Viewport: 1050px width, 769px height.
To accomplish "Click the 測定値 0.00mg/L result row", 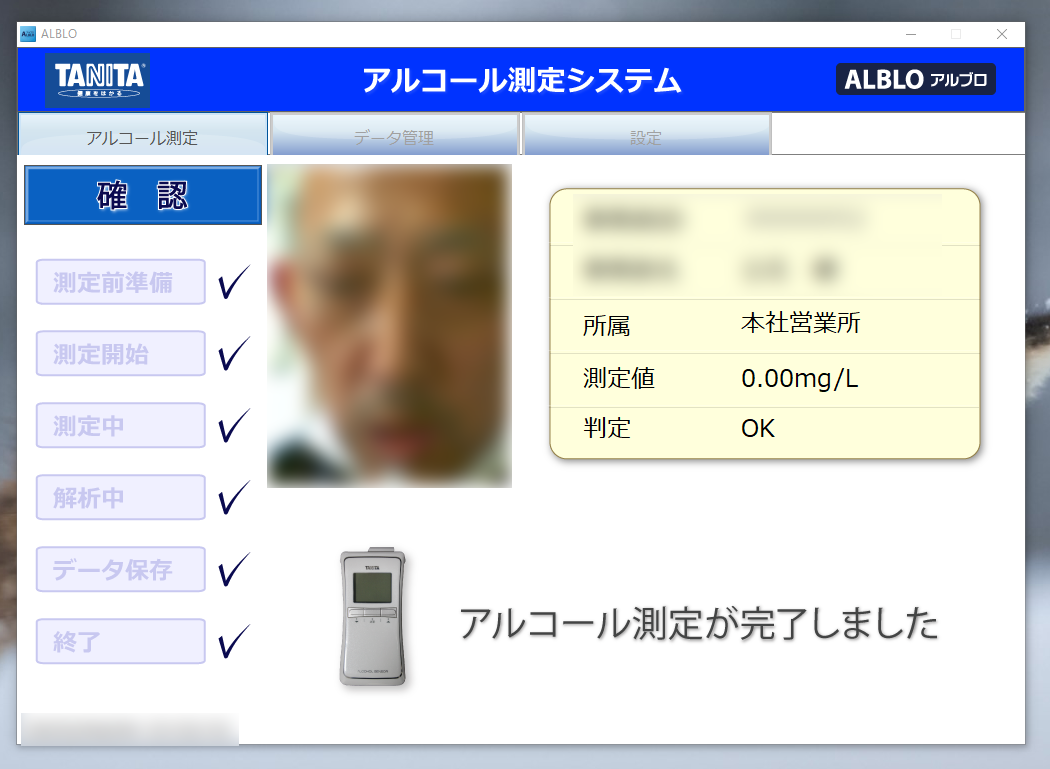I will coord(764,380).
